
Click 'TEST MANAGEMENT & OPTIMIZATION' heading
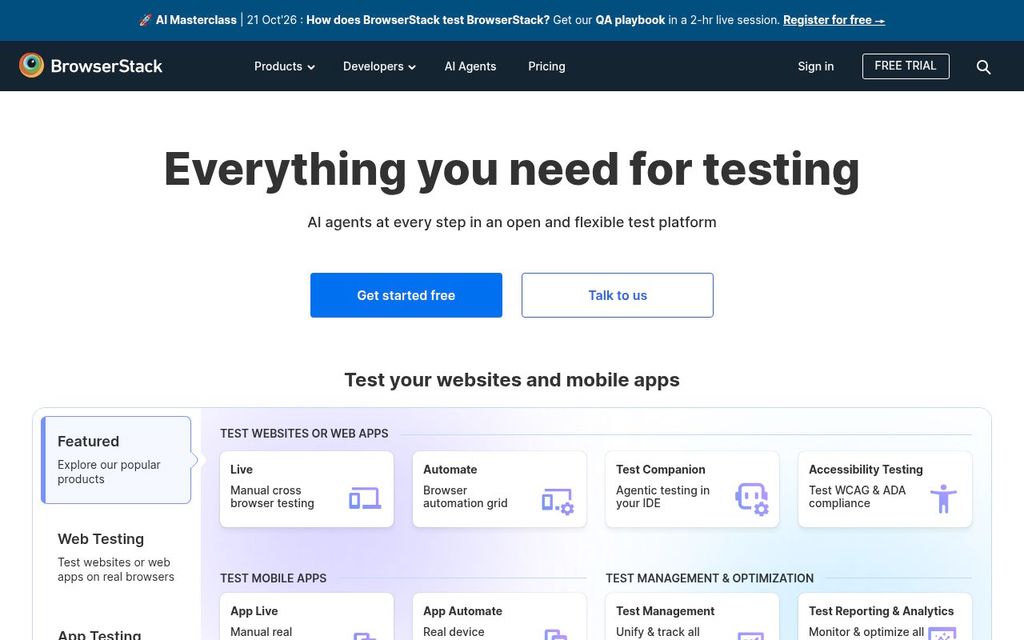(x=709, y=579)
